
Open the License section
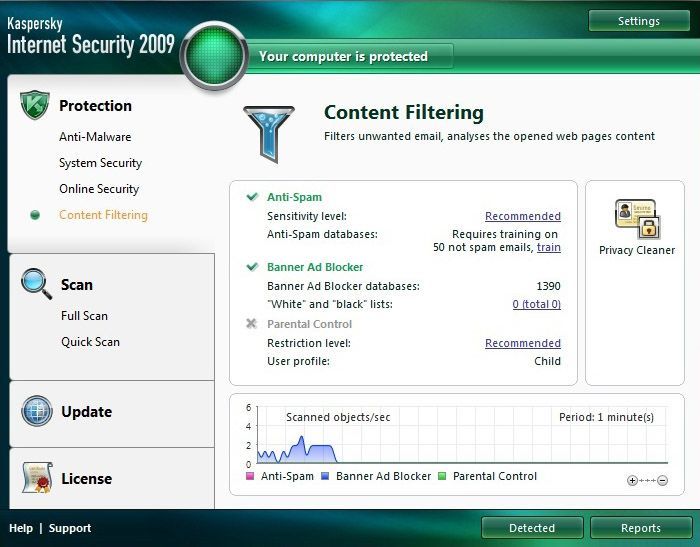click(x=87, y=479)
